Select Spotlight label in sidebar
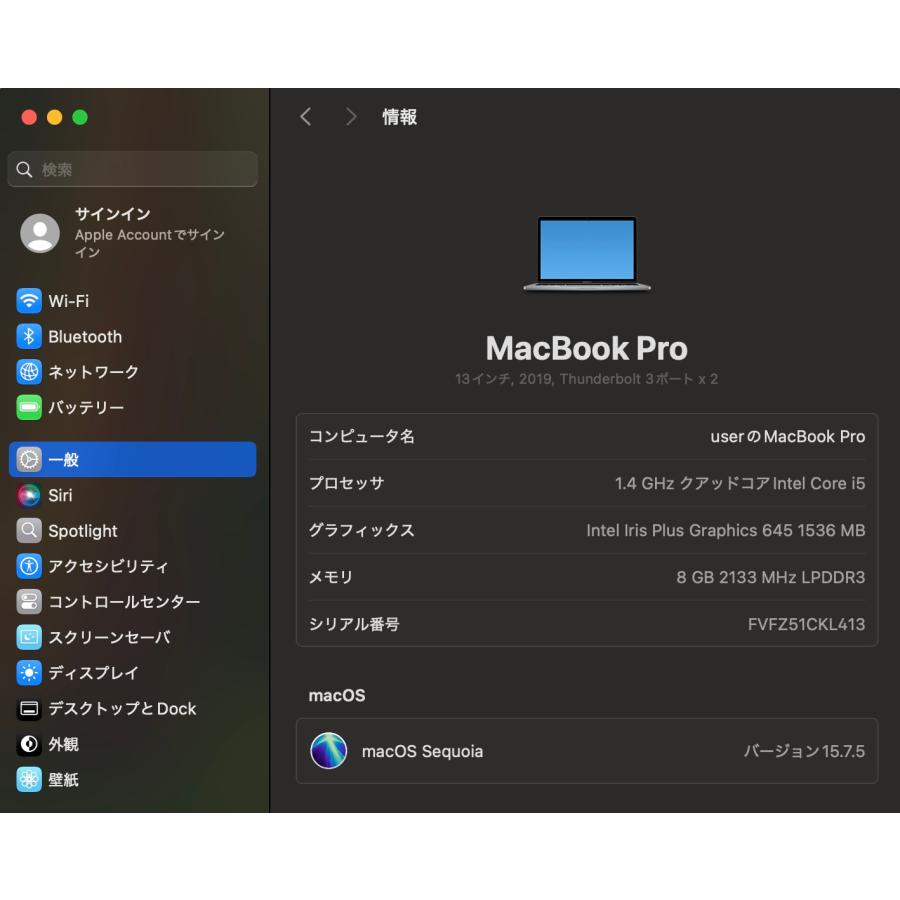This screenshot has width=900, height=900. click(83, 532)
